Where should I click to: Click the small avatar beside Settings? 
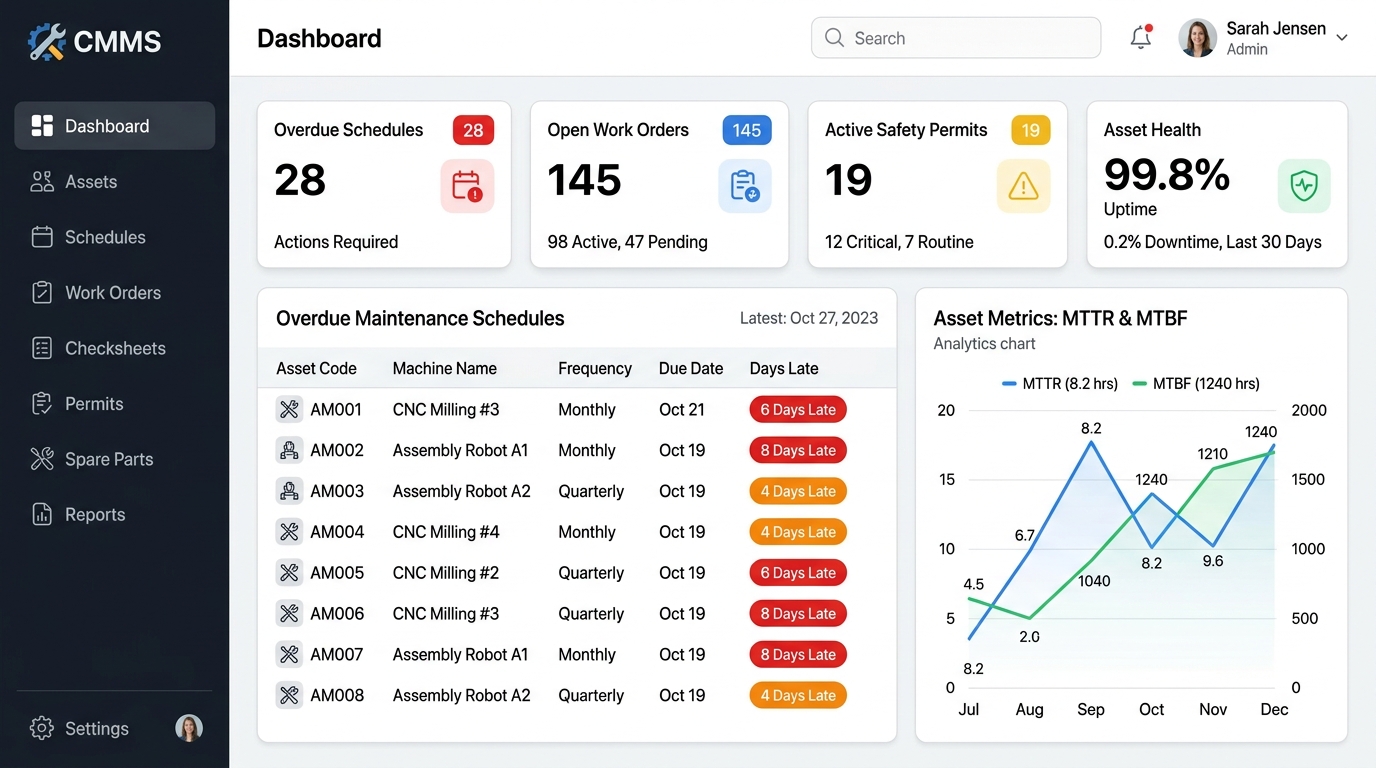coord(189,728)
